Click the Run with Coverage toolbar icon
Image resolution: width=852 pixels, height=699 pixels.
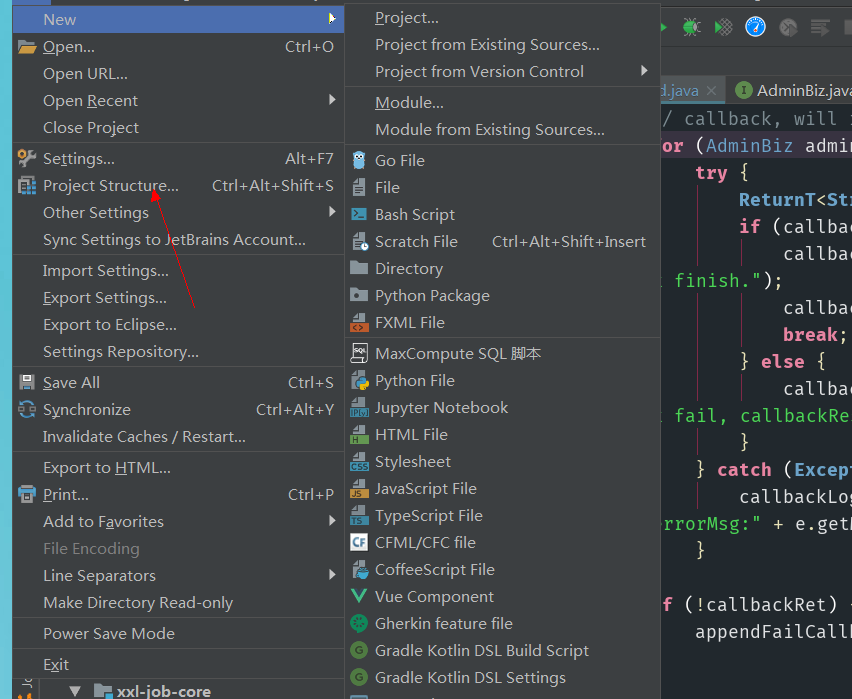(723, 27)
